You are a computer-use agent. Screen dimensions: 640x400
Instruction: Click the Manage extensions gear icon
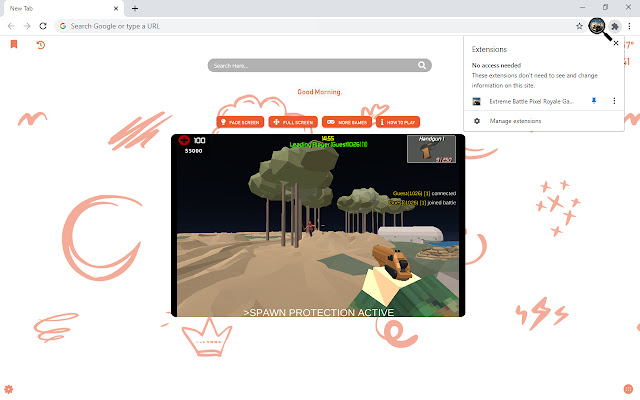pyautogui.click(x=477, y=121)
